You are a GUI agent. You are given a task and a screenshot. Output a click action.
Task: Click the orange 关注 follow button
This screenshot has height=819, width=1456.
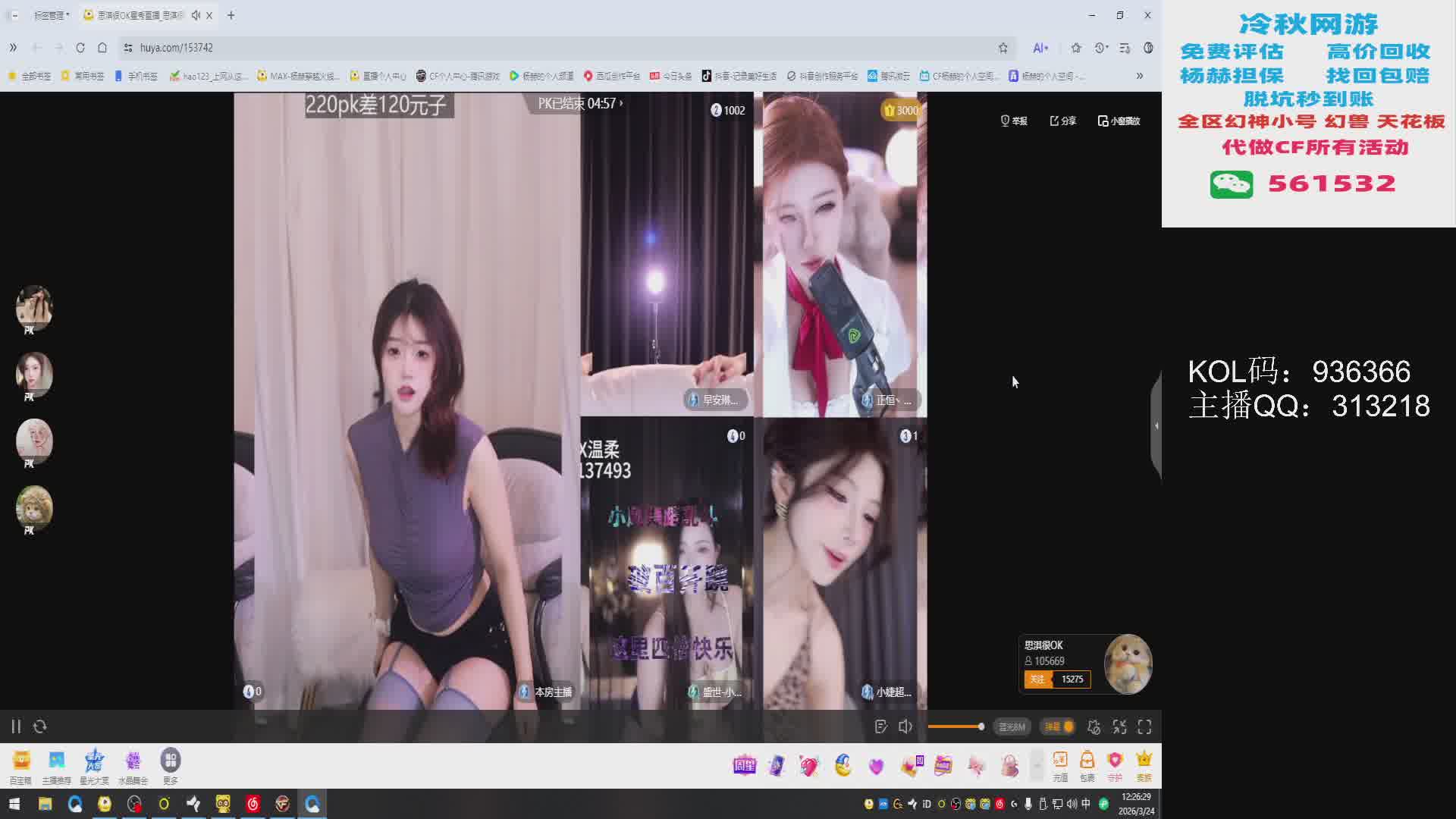1037,679
